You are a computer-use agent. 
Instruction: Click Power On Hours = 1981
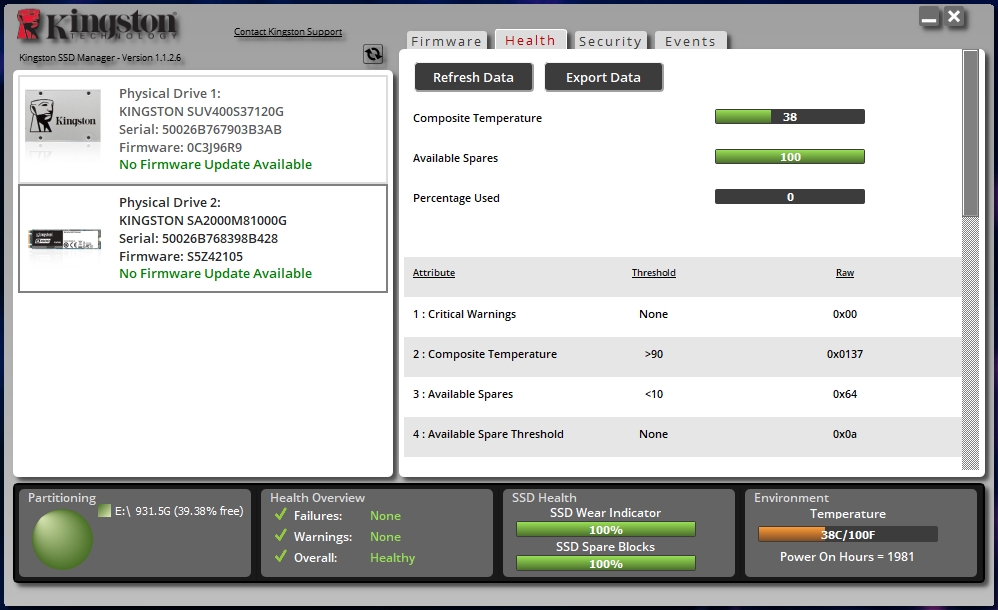847,557
